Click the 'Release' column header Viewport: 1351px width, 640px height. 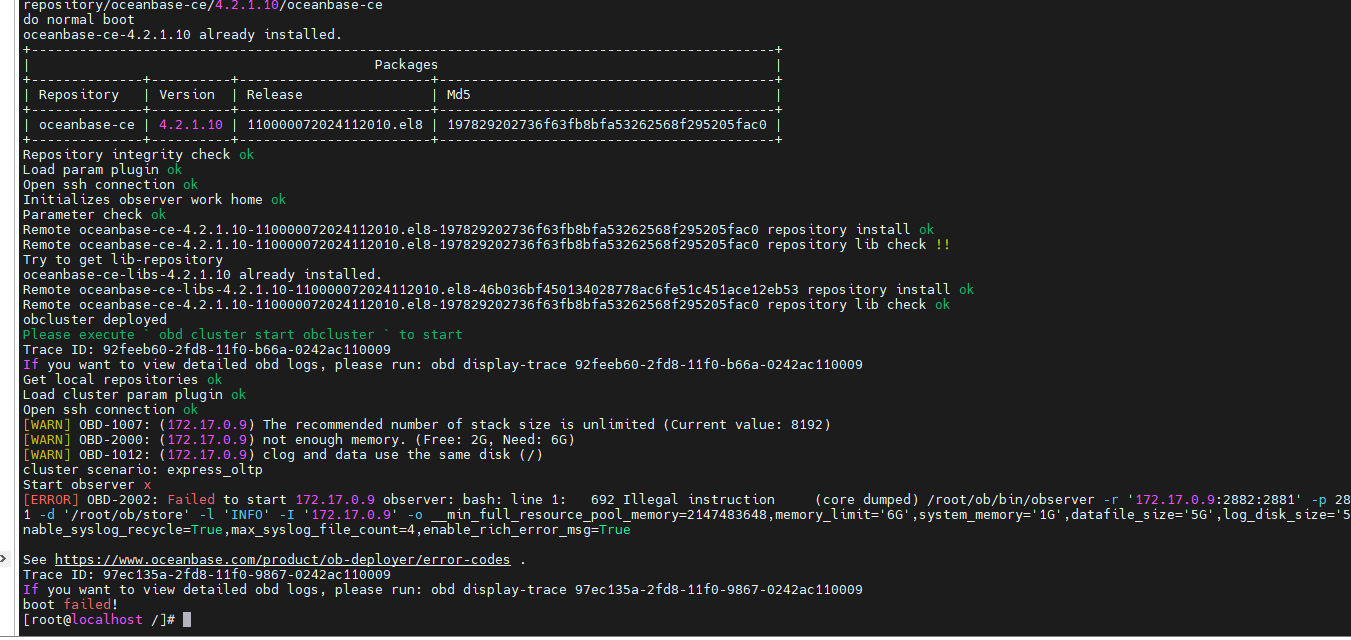click(274, 95)
